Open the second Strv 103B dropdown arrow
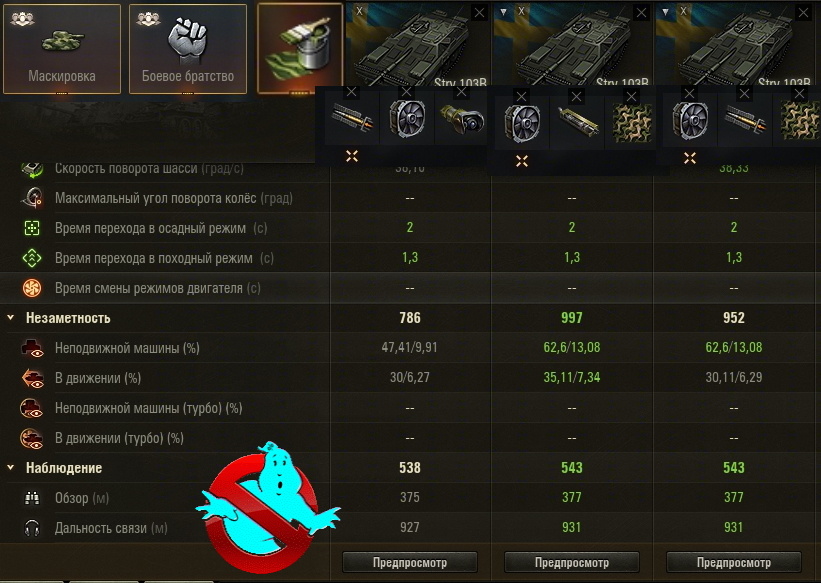 [503, 12]
